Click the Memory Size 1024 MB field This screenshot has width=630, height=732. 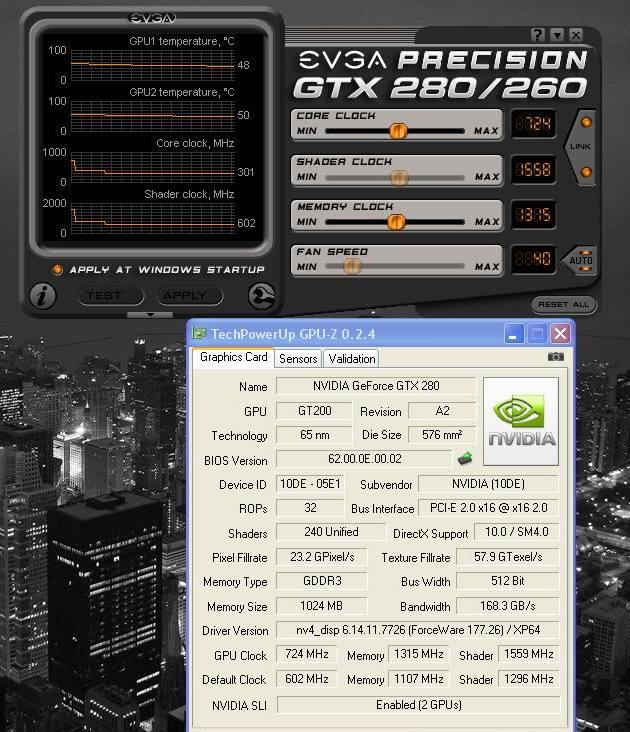point(322,606)
